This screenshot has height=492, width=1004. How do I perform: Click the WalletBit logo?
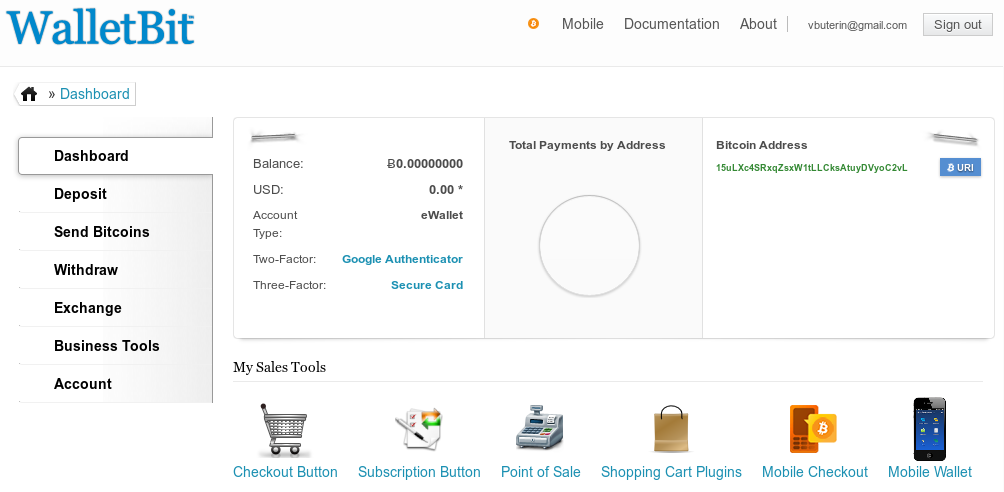pyautogui.click(x=101, y=26)
